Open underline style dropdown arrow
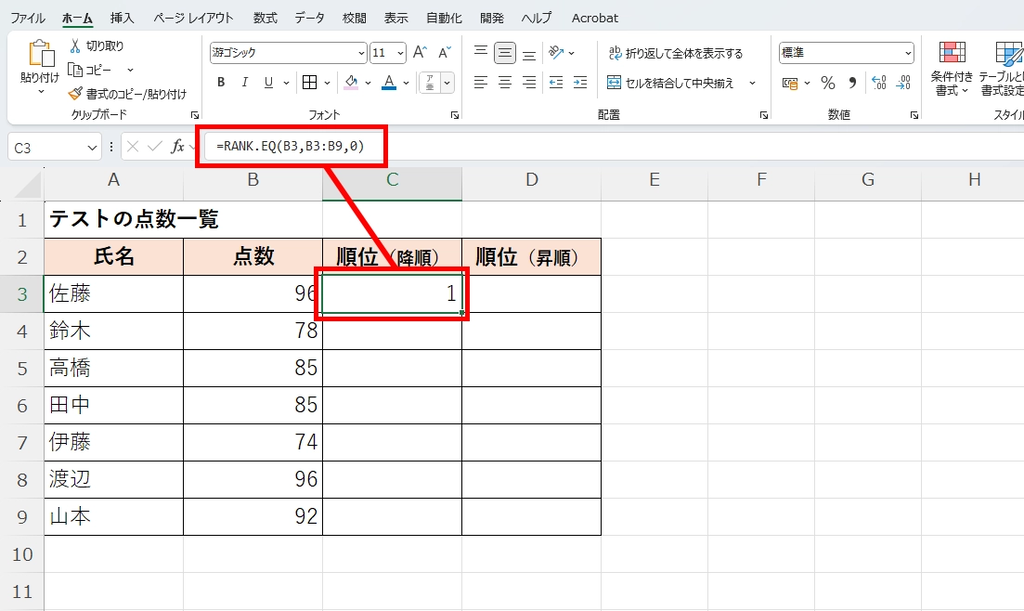 coord(286,83)
